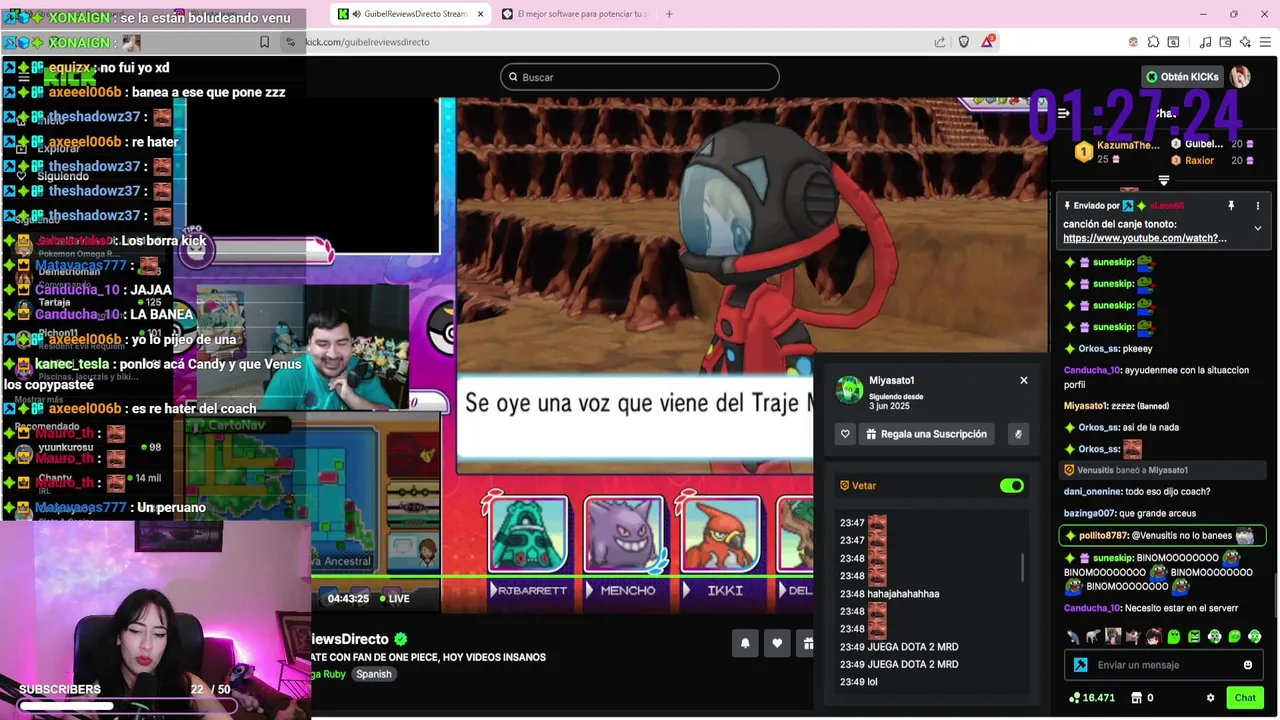The height and width of the screenshot is (720, 1280).
Task: Unpin the message using the pin icon
Action: pos(1231,206)
